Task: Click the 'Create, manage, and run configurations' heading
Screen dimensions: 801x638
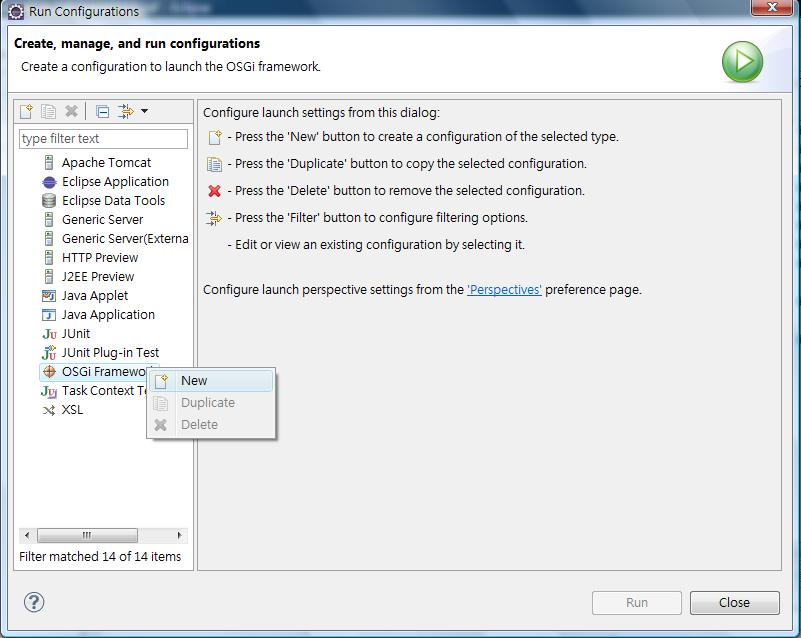Action: (x=137, y=43)
